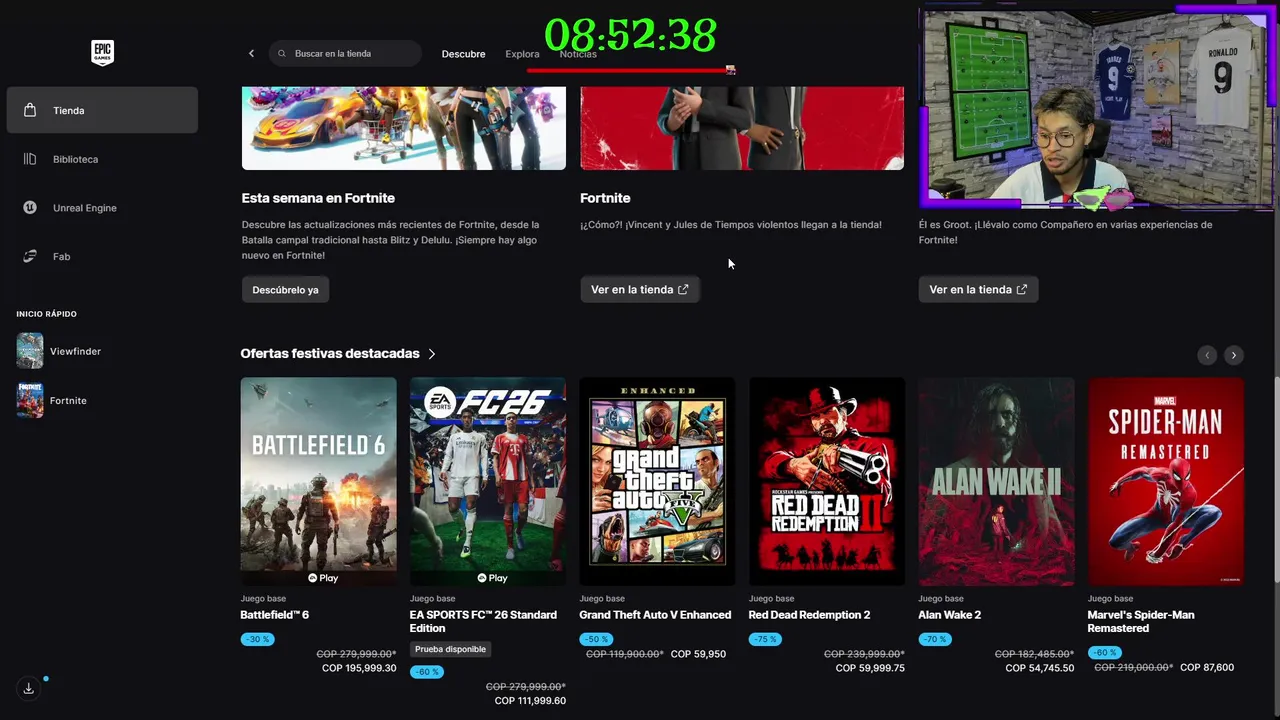Viewport: 1280px width, 720px height.
Task: Advance the offers carousel to next
Action: click(x=1234, y=355)
